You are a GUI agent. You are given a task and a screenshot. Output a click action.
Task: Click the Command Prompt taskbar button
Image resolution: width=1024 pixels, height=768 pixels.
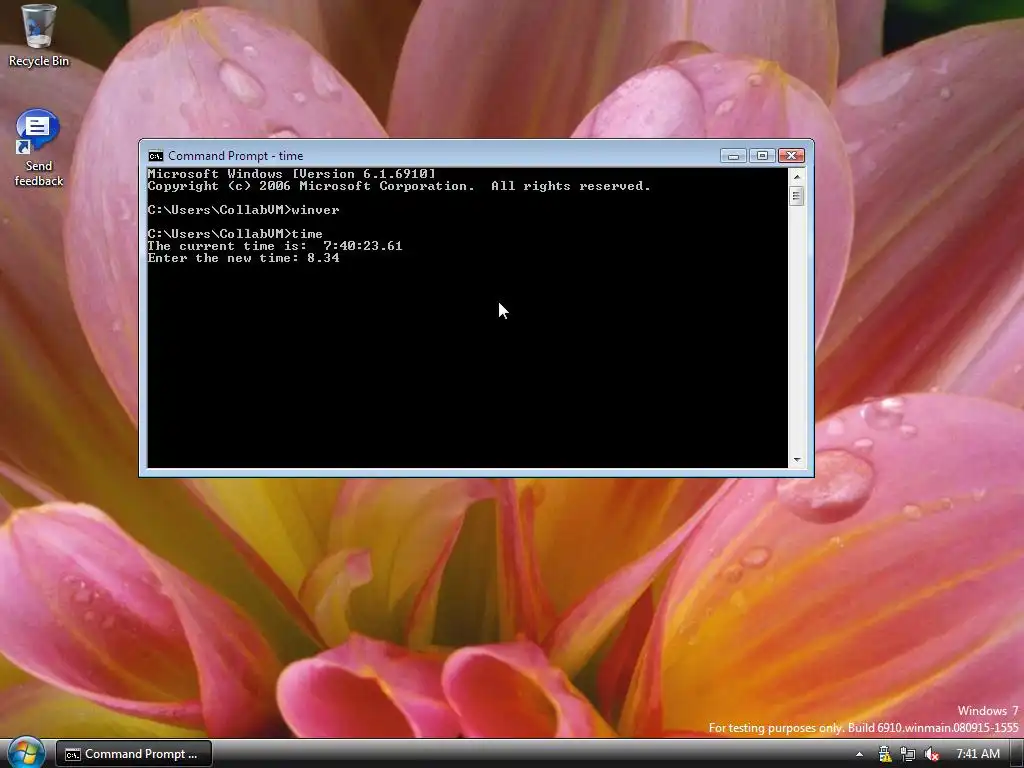click(134, 754)
